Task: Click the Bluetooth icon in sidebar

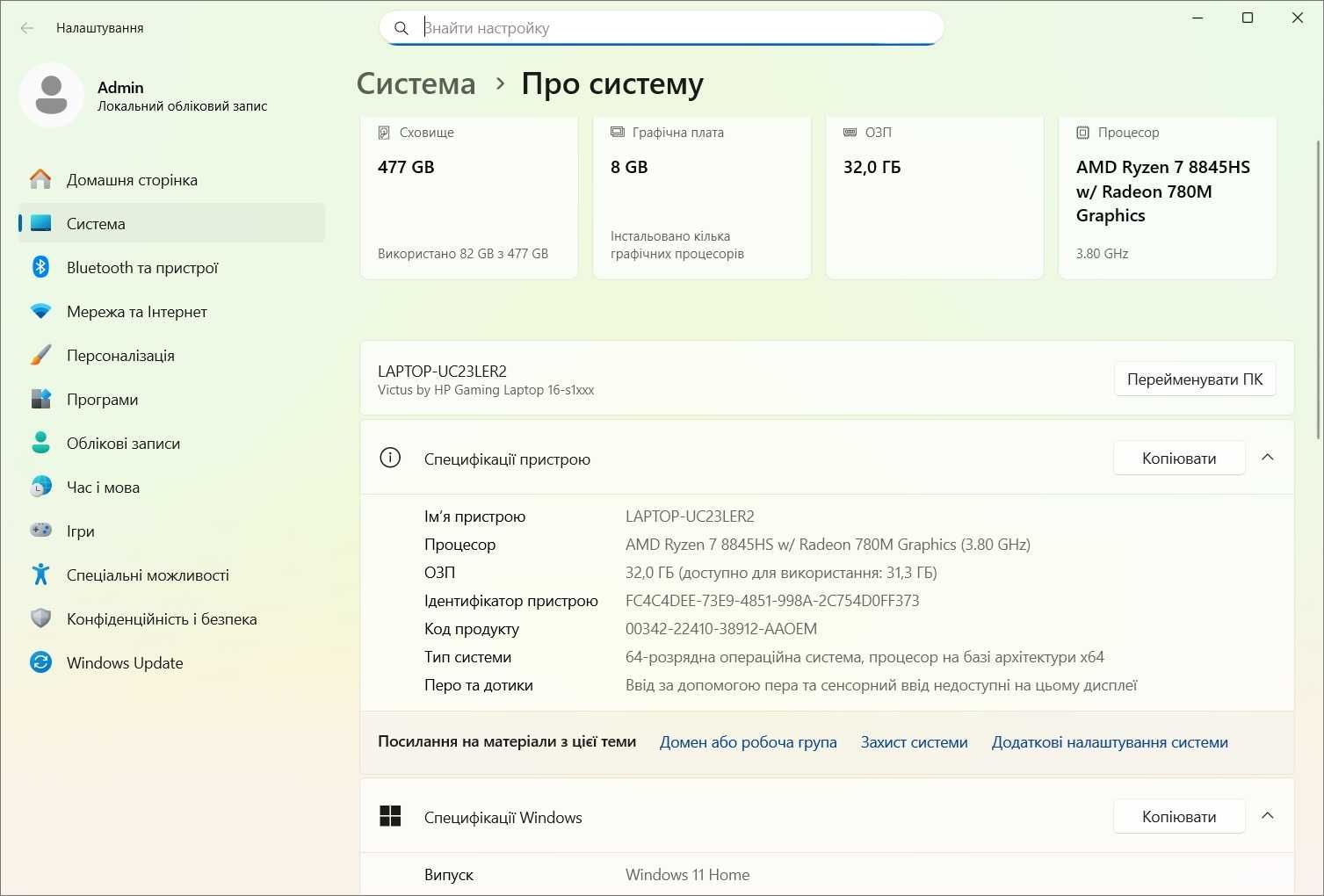Action: pos(40,267)
